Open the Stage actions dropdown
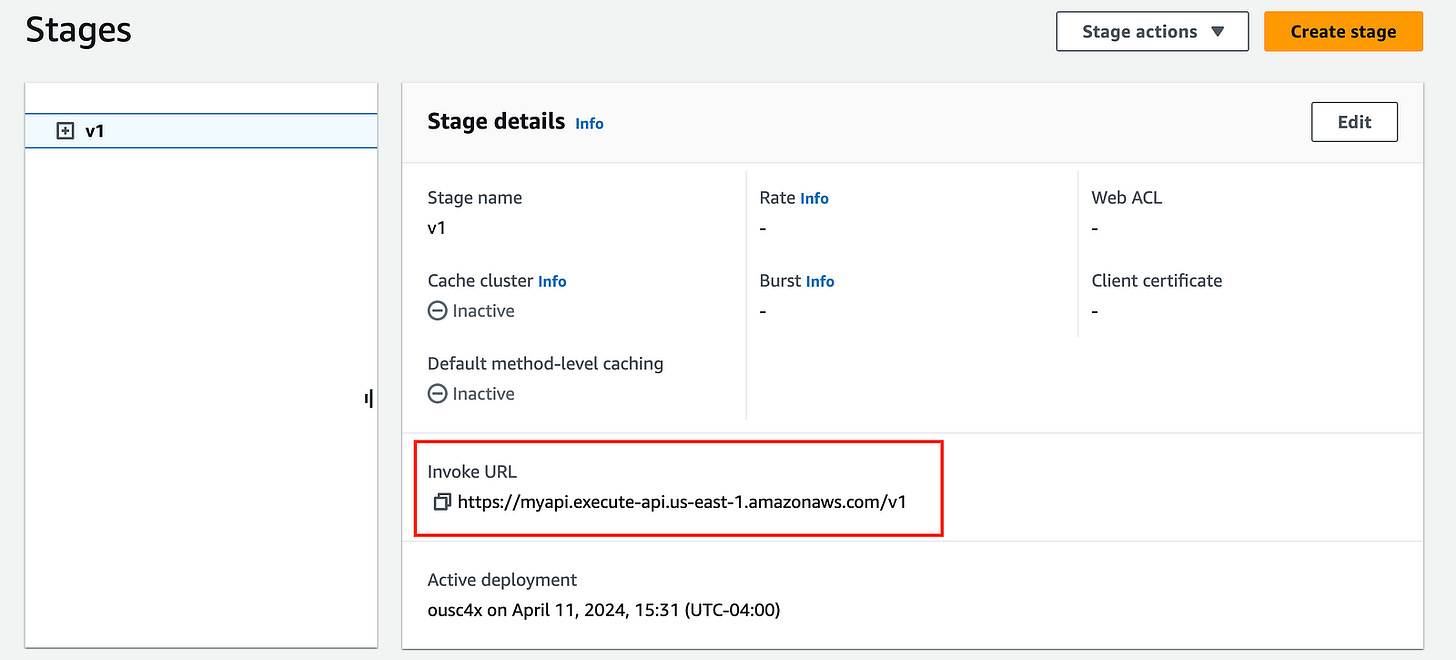1456x660 pixels. pos(1152,31)
